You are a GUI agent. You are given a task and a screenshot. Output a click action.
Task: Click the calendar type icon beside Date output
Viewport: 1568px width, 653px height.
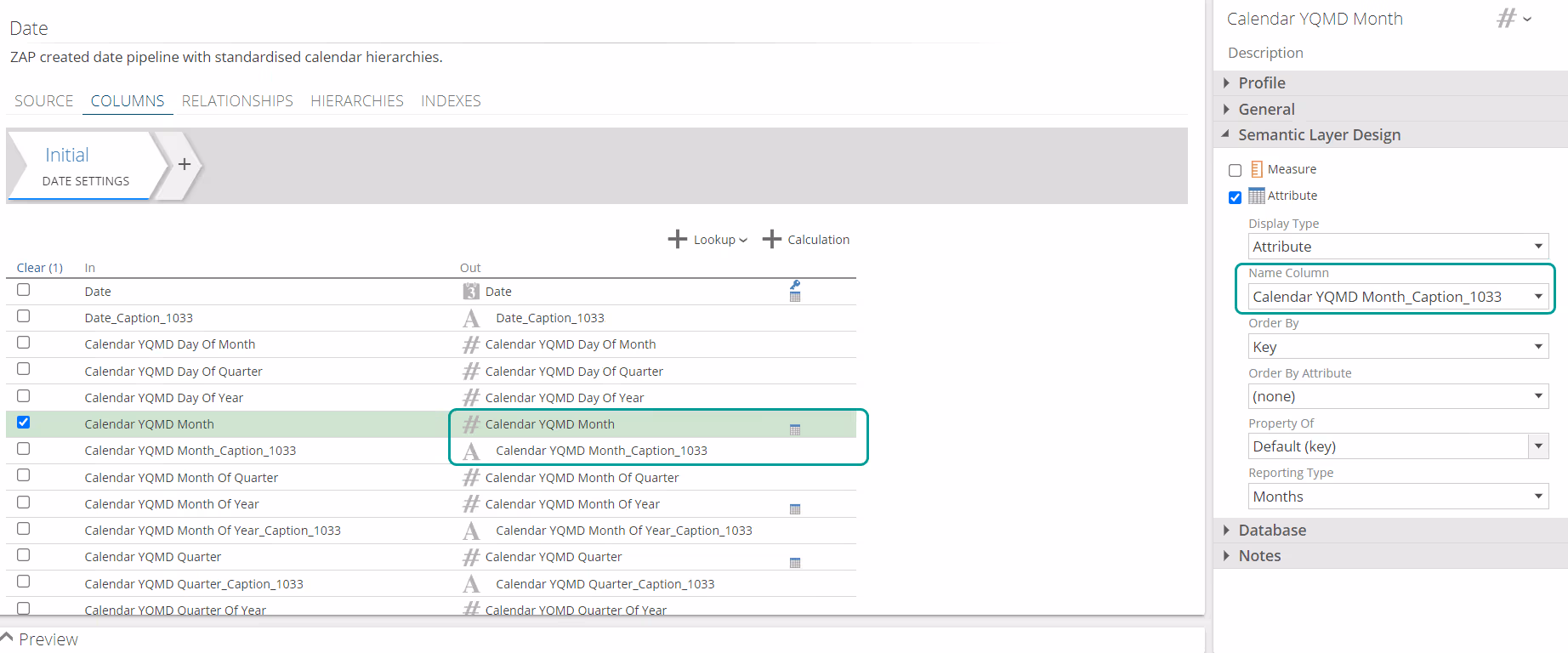471,292
